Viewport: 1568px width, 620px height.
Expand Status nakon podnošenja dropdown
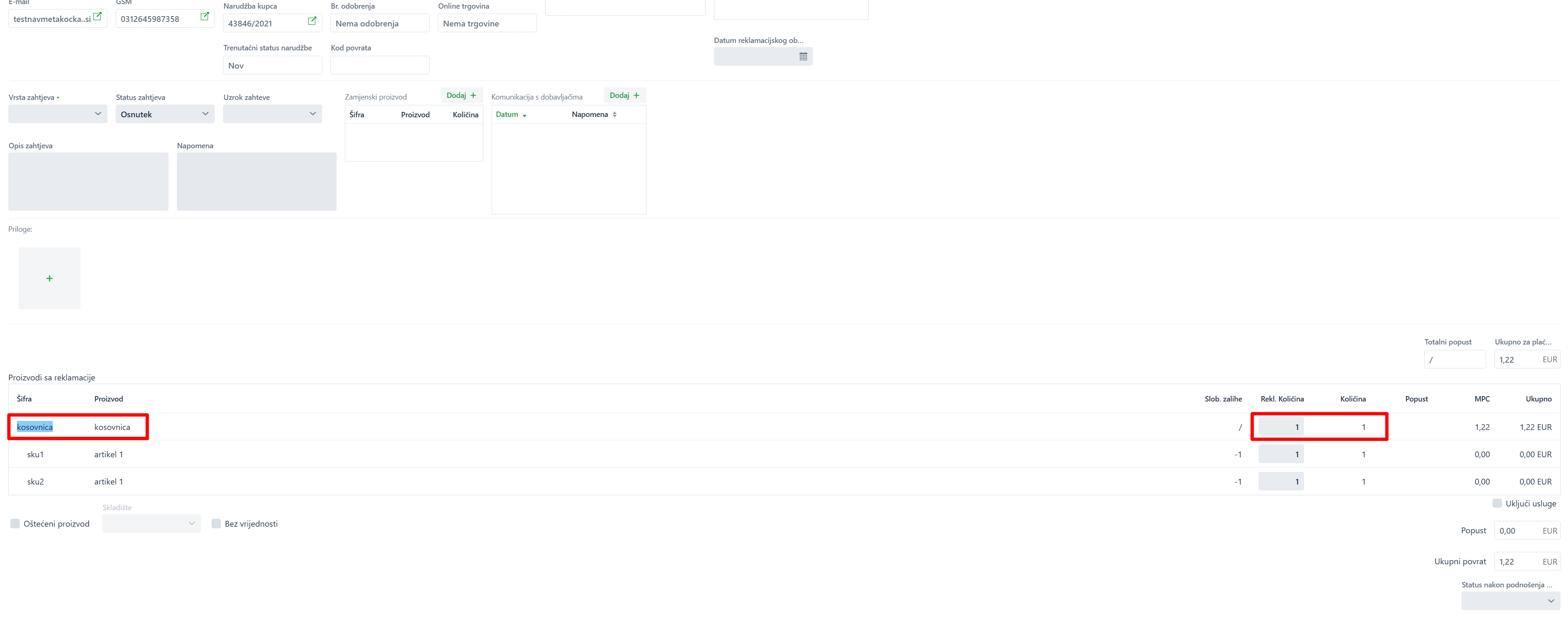click(x=1510, y=601)
